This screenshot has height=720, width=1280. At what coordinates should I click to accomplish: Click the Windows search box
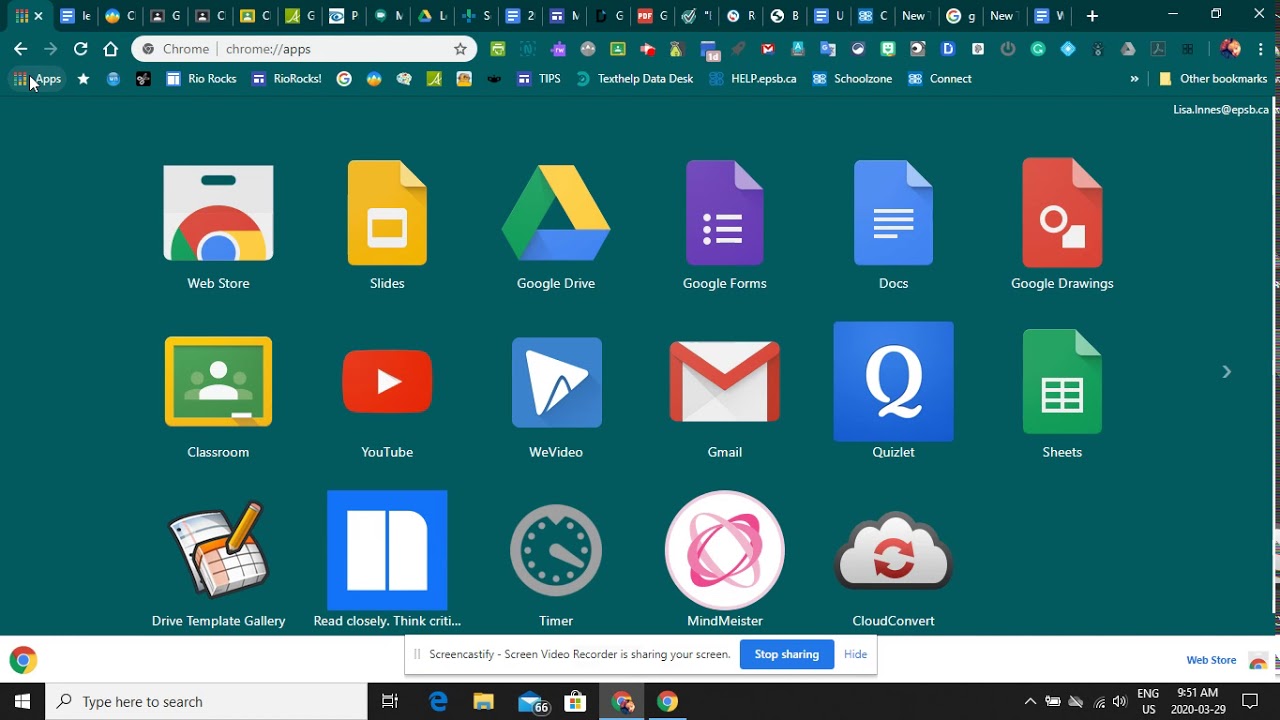(207, 702)
